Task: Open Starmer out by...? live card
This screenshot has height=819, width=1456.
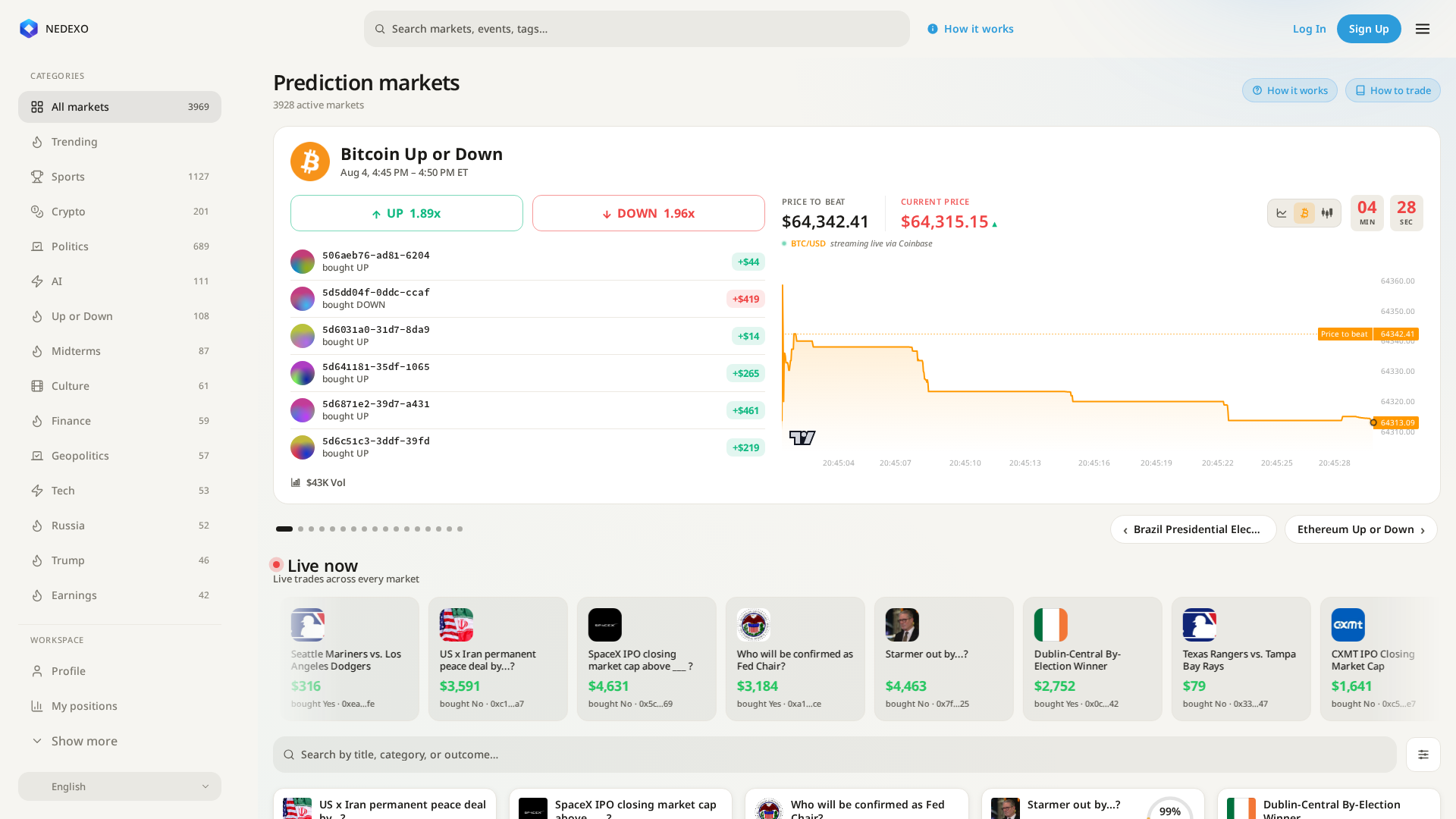Action: tap(943, 659)
